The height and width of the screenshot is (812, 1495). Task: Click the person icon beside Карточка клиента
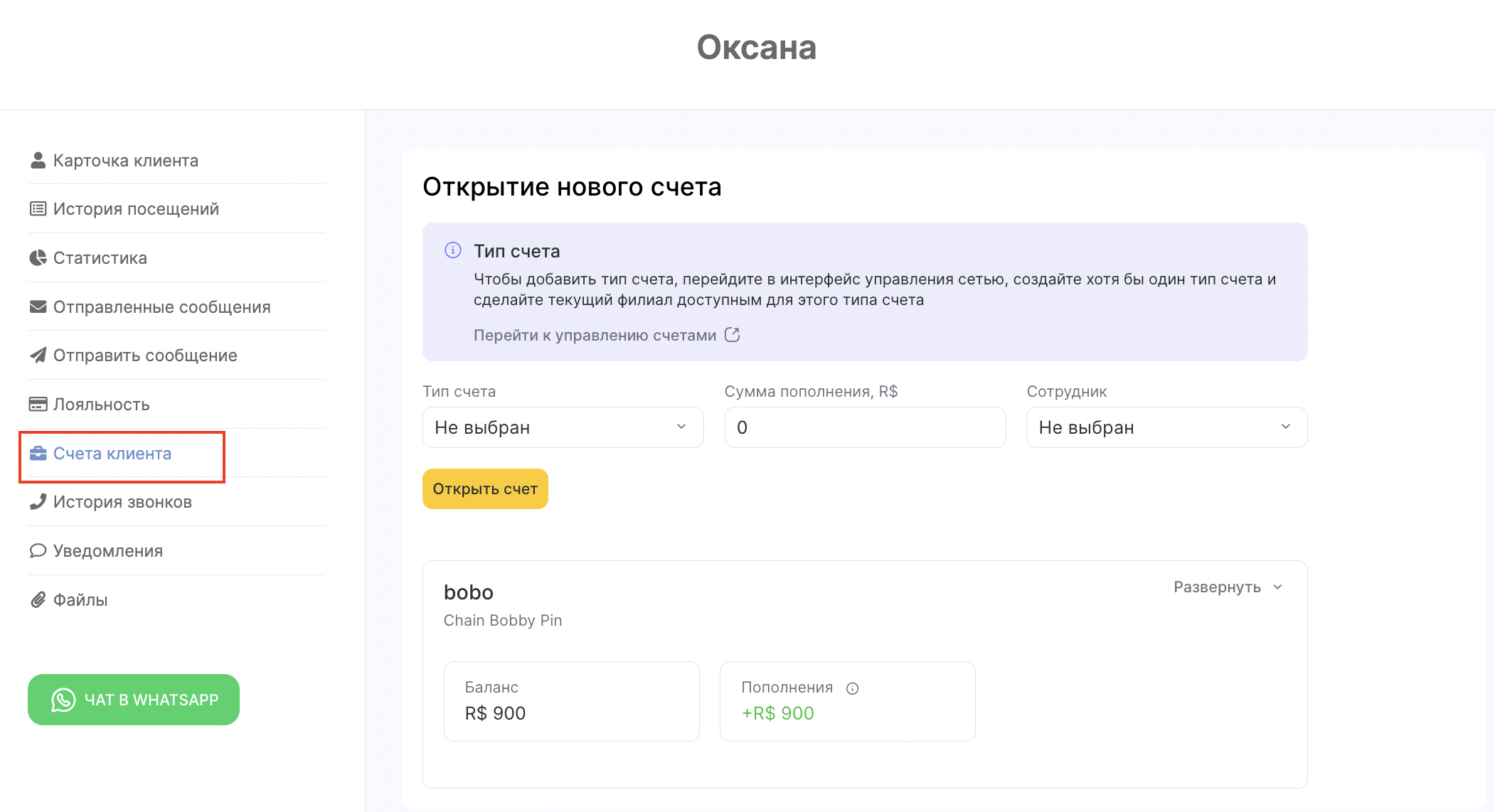[38, 160]
